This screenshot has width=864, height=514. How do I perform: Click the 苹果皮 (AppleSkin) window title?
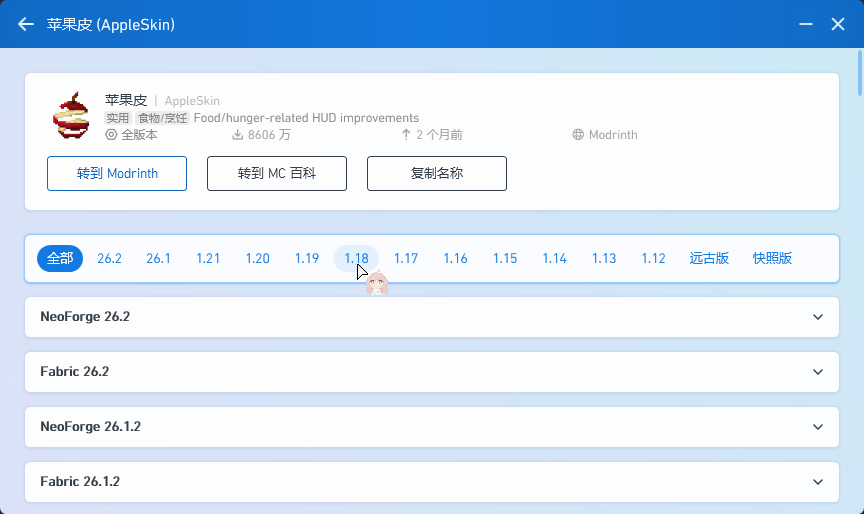click(111, 25)
